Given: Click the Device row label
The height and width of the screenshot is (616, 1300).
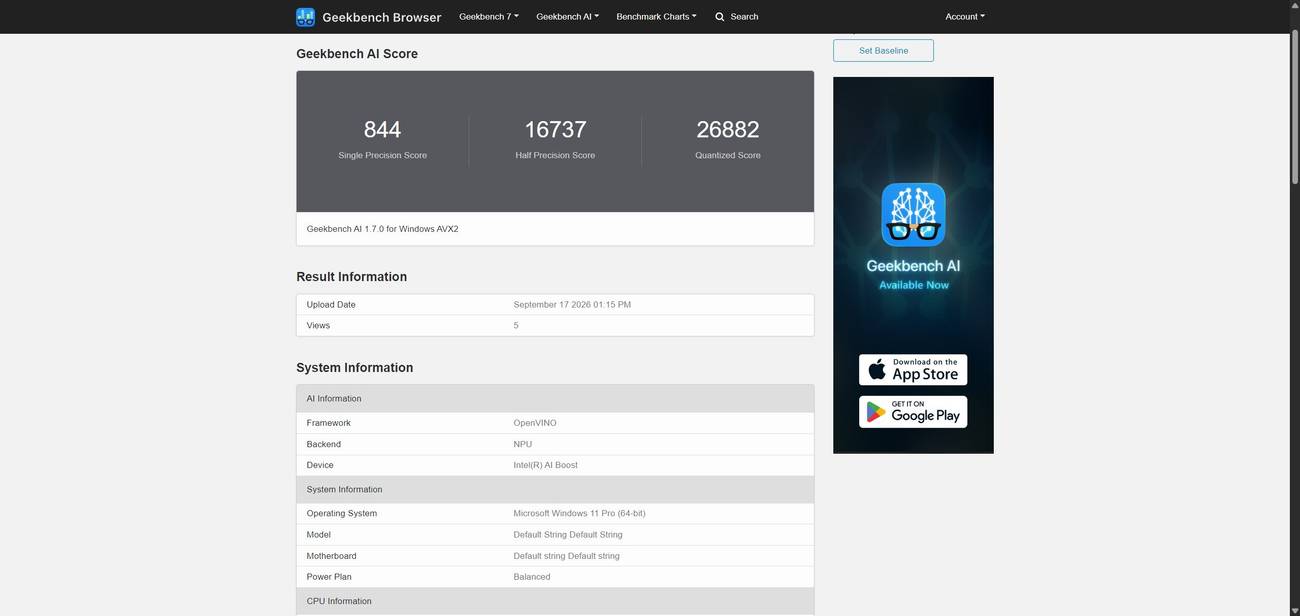Looking at the screenshot, I should click(x=320, y=465).
